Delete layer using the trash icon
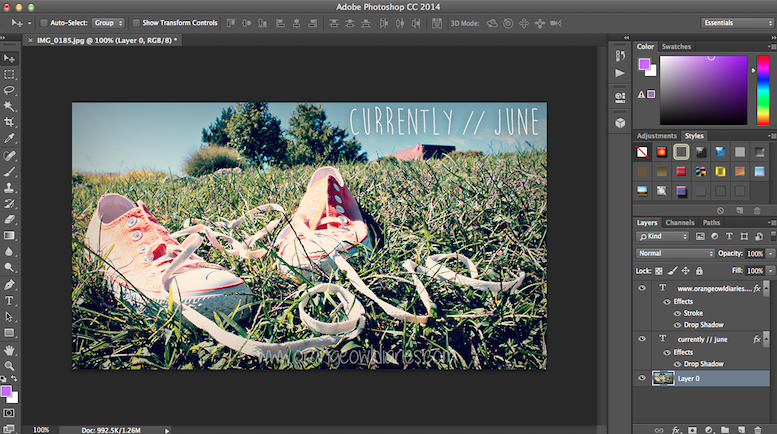Image resolution: width=777 pixels, height=434 pixels. pyautogui.click(x=759, y=428)
